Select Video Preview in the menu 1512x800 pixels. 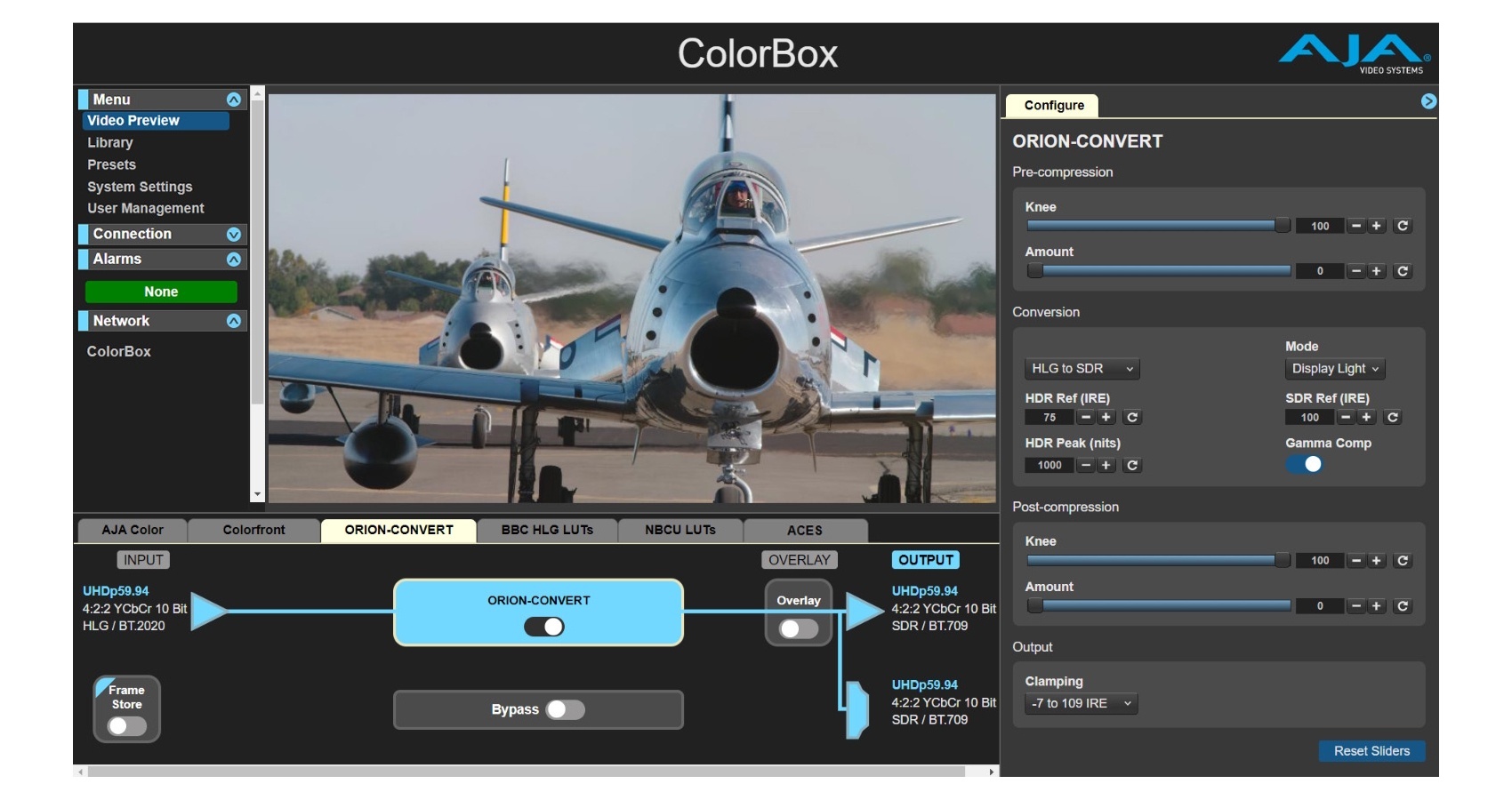(x=157, y=121)
